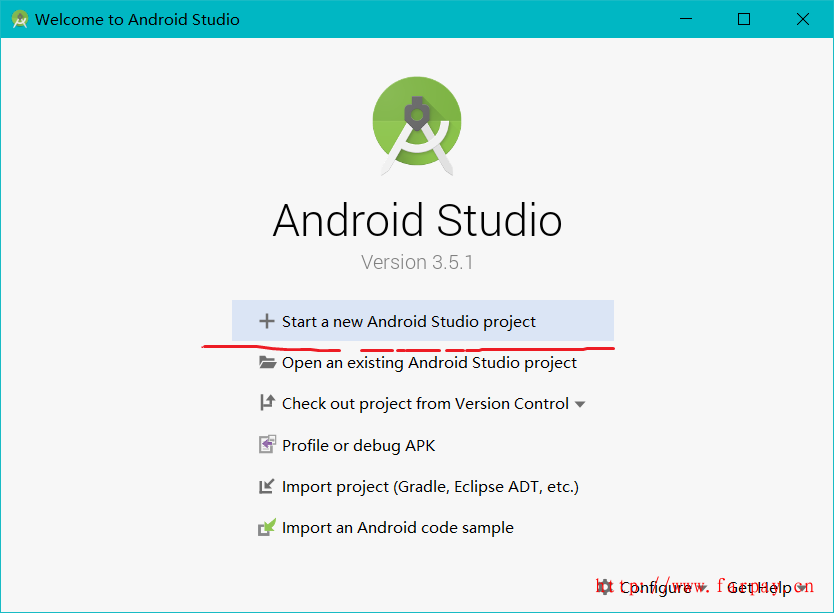This screenshot has width=834, height=613.
Task: Choose Open an existing Android Studio project
Action: pyautogui.click(x=429, y=363)
